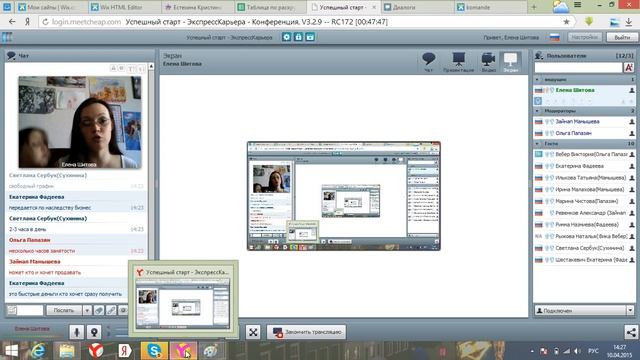Open Internet Explorer from the Windows taskbar
Image resolution: width=640 pixels, height=360 pixels.
[x=38, y=351]
